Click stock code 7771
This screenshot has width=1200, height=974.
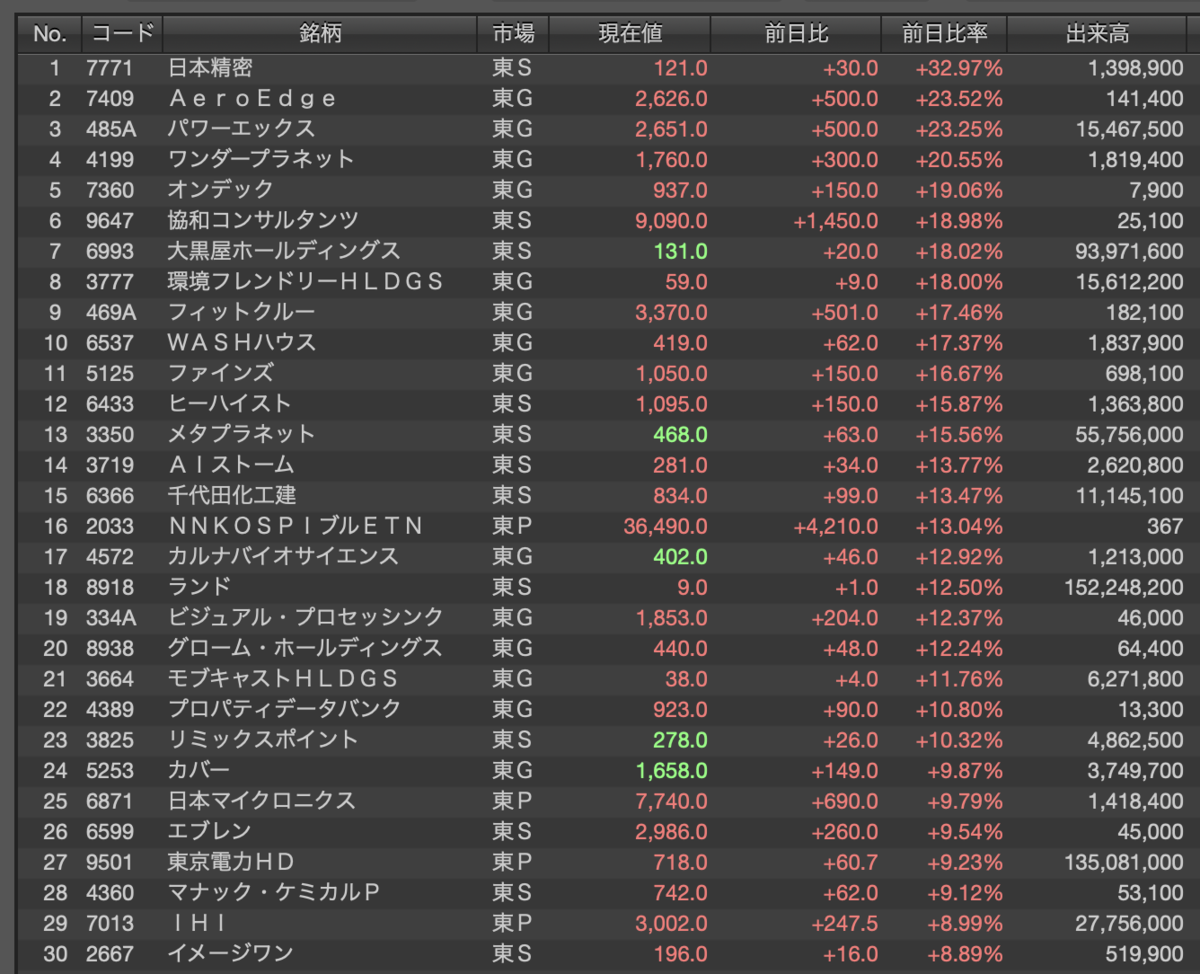pos(110,68)
